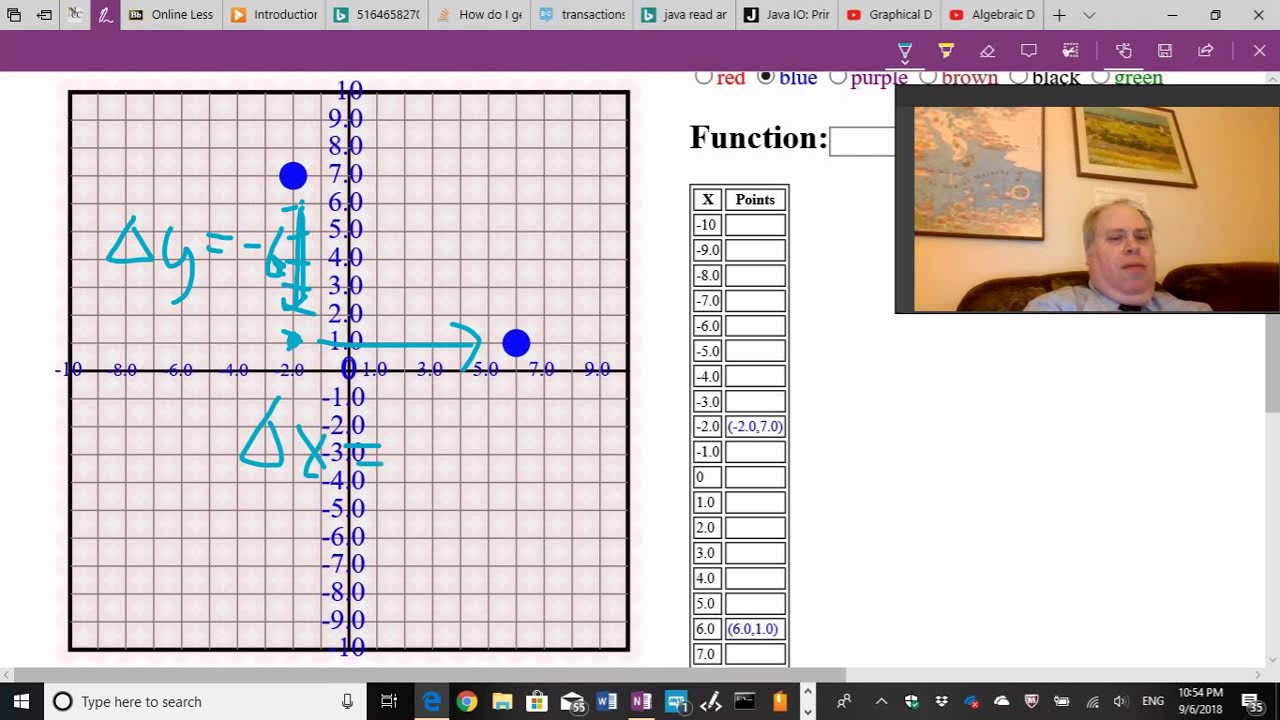Activate the clip tool in web notes
This screenshot has width=1280, height=720.
pos(1070,51)
